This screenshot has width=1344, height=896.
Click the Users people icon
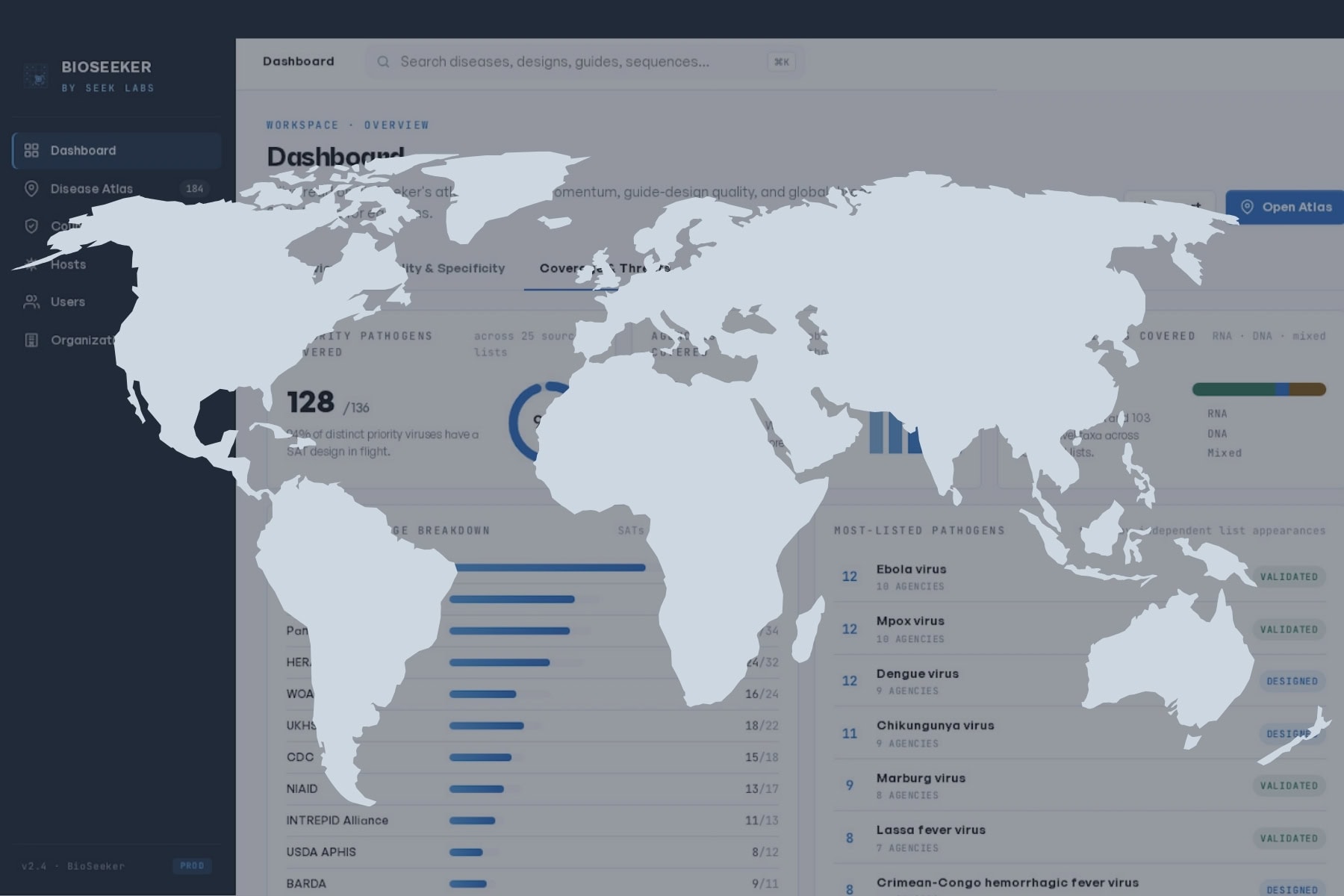[31, 302]
